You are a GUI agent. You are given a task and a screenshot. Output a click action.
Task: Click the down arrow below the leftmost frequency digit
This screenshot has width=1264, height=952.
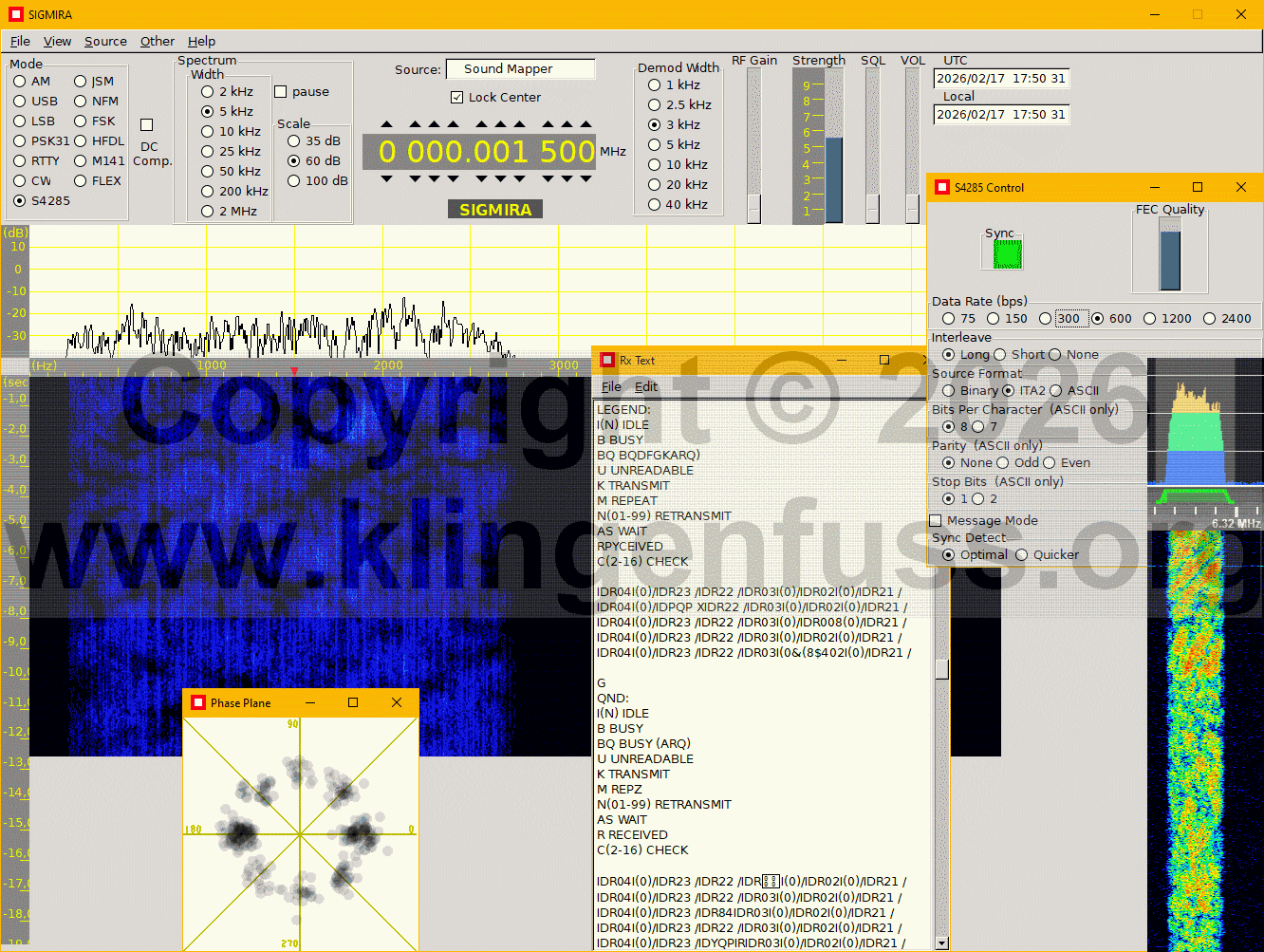tap(386, 178)
